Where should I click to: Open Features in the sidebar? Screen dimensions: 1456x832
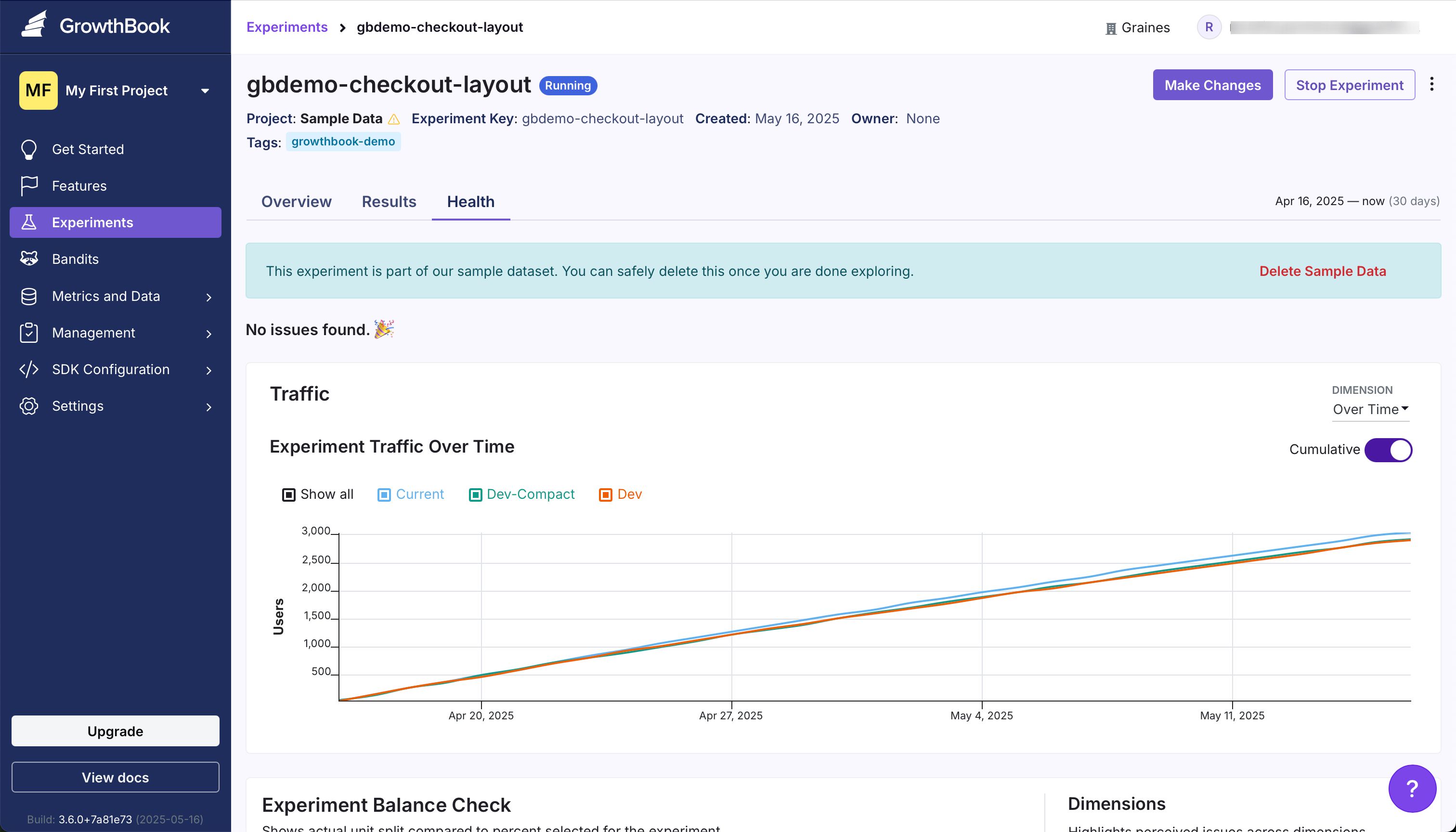[116, 186]
